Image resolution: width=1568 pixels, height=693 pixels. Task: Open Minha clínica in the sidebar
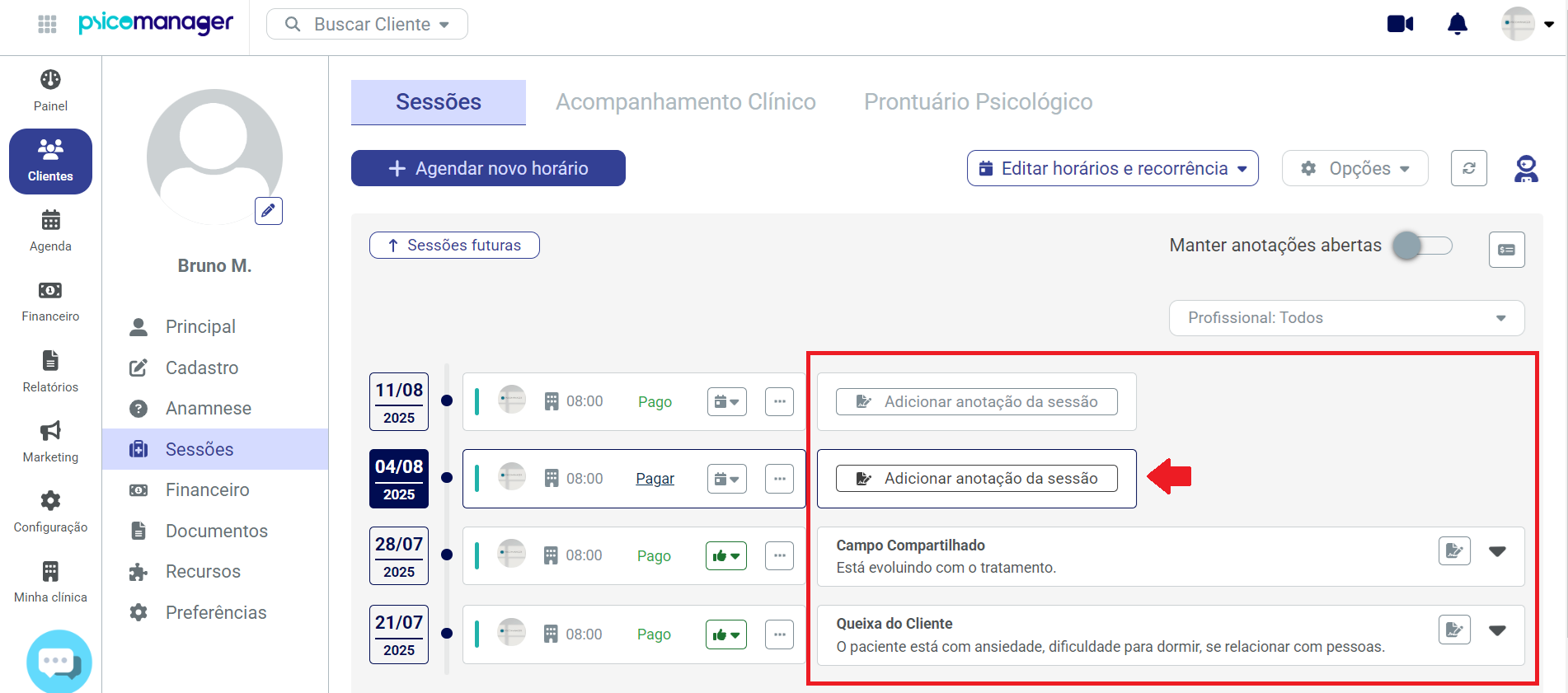pos(50,582)
